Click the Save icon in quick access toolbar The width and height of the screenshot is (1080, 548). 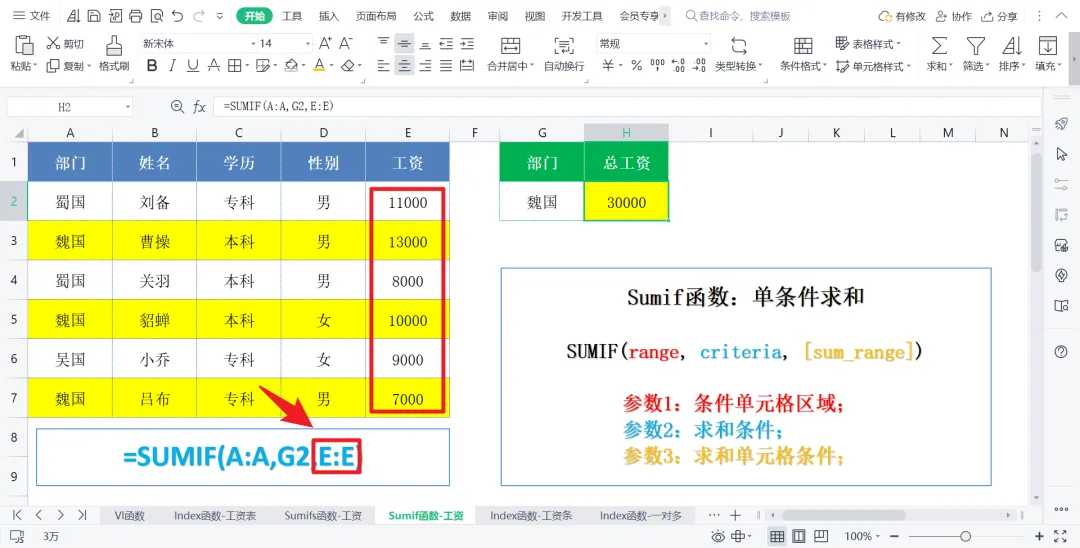[94, 15]
